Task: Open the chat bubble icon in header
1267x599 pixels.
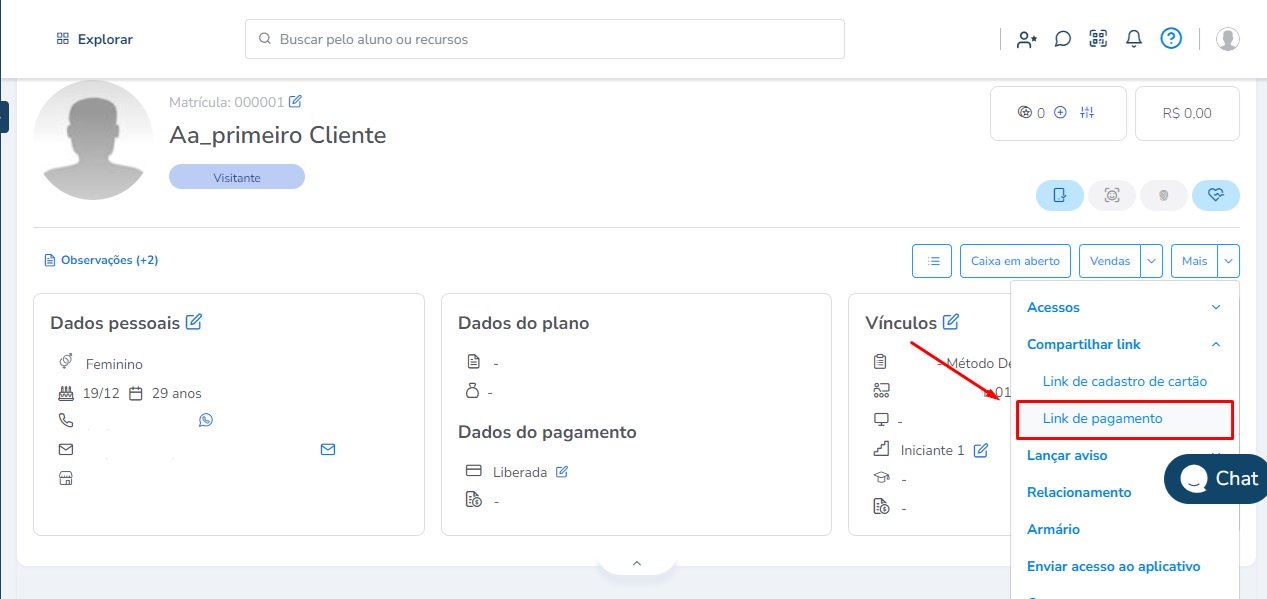Action: (x=1063, y=39)
